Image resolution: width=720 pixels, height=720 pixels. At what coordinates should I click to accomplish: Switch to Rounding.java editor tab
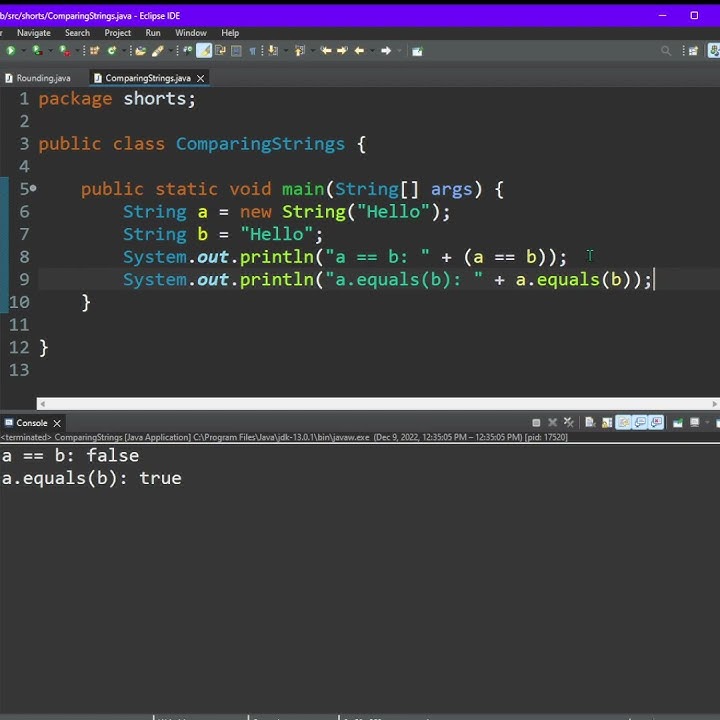(x=39, y=78)
